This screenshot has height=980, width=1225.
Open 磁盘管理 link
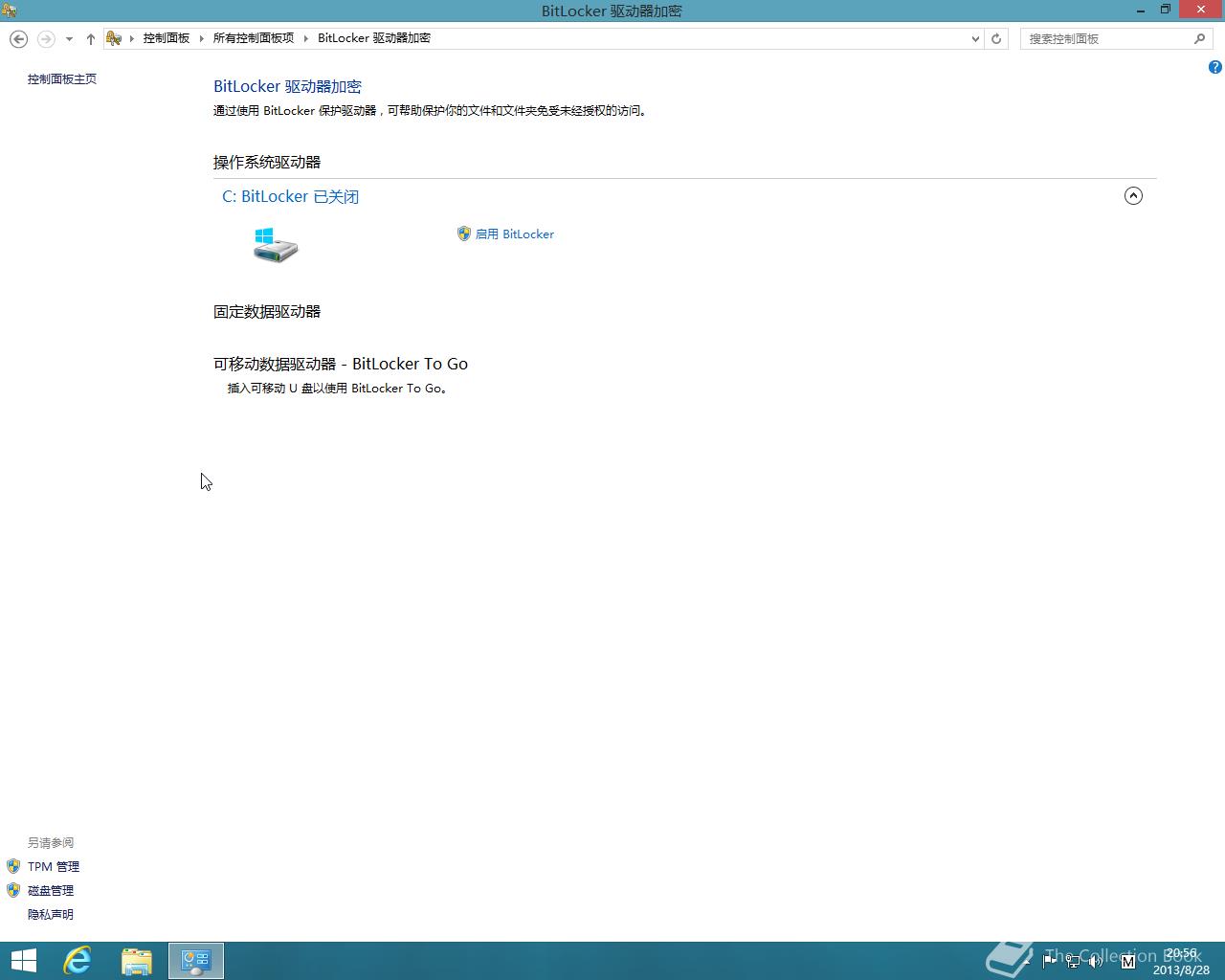[51, 891]
